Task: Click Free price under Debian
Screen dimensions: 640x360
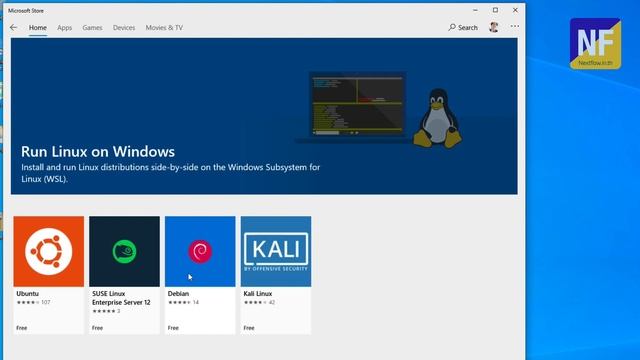Action: pos(173,328)
